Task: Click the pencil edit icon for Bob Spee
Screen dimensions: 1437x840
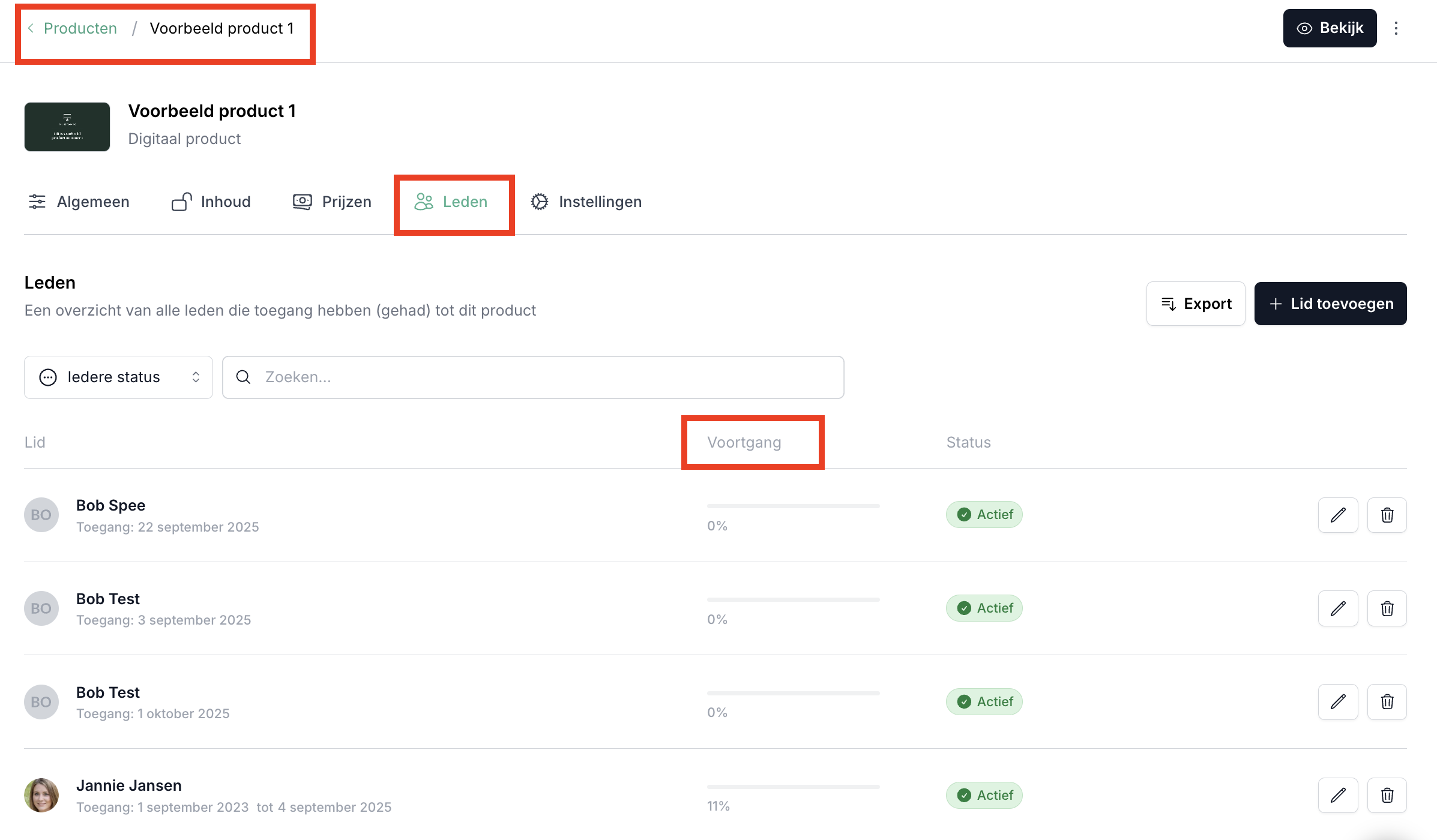Action: [1338, 515]
